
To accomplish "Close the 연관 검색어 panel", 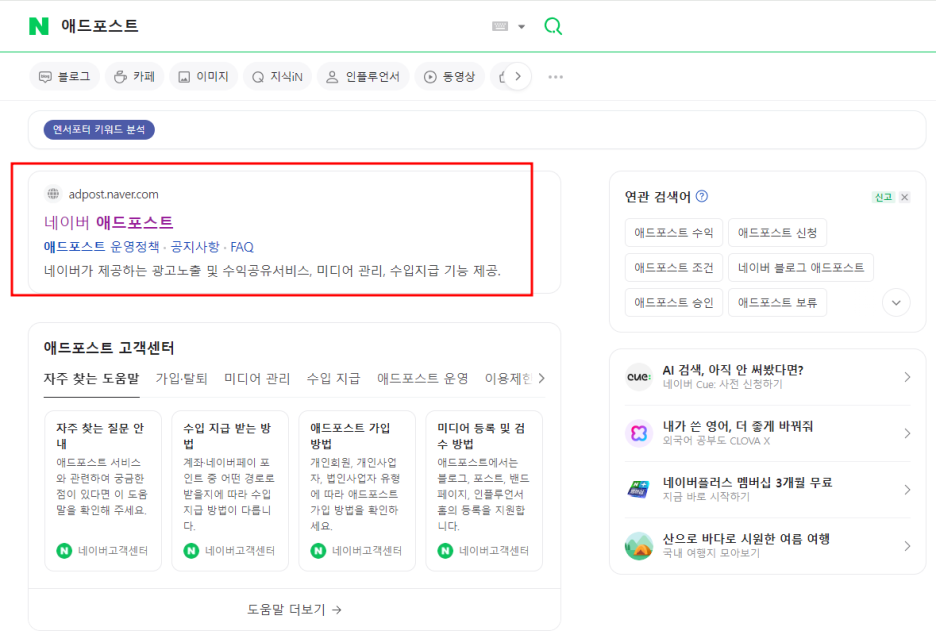I will [905, 197].
